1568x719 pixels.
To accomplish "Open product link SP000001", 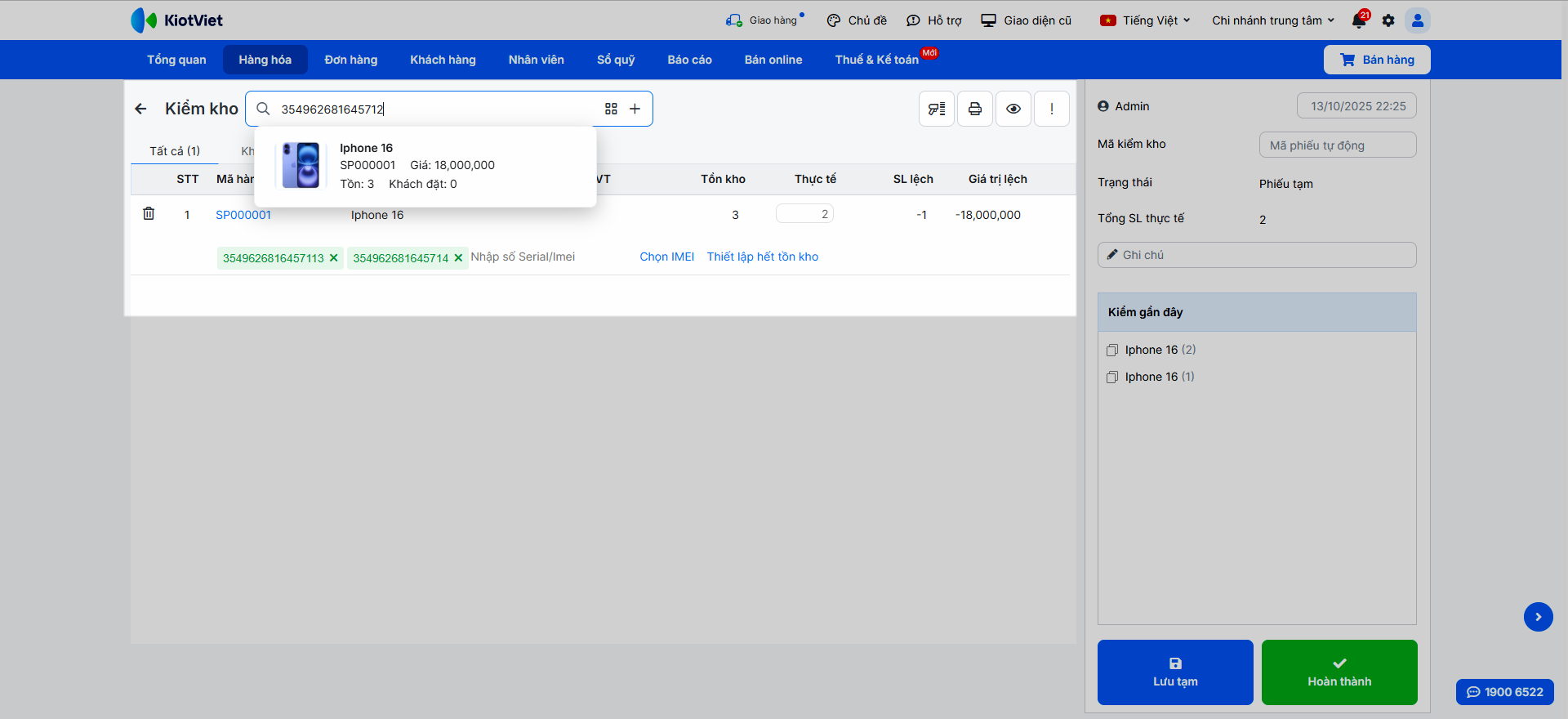I will point(243,215).
